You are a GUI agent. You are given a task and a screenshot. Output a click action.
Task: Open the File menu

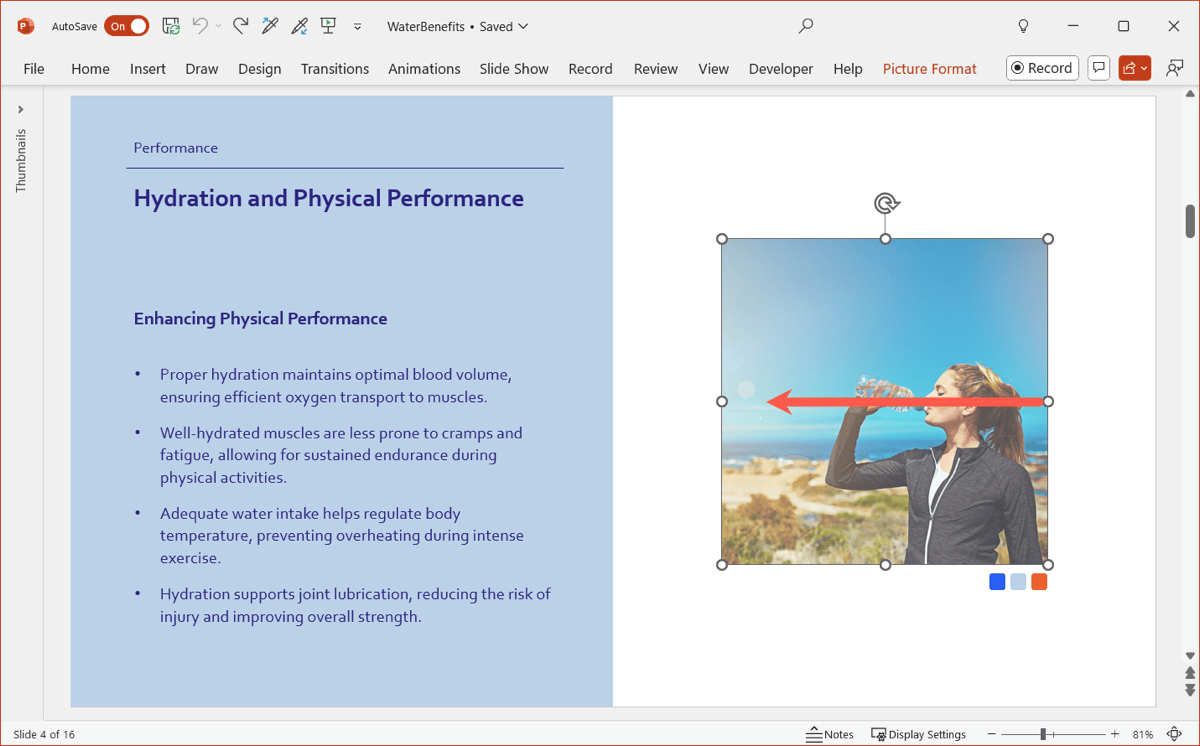[34, 69]
